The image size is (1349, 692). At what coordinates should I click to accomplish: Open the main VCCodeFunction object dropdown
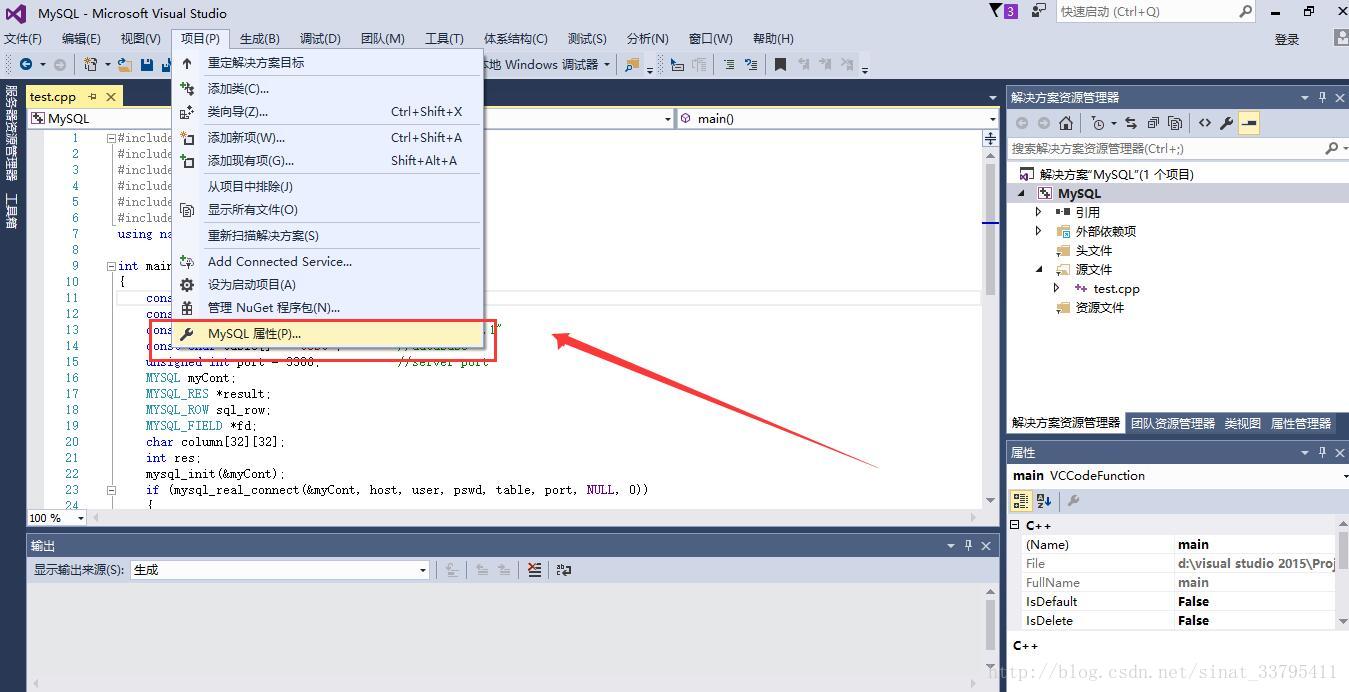(x=1345, y=476)
